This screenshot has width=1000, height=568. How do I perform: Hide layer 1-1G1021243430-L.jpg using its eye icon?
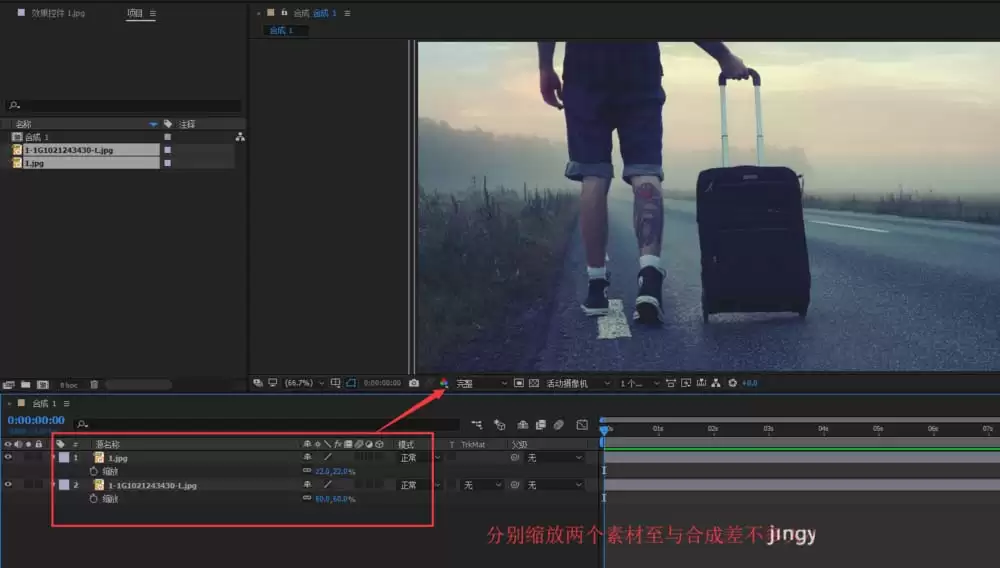pyautogui.click(x=8, y=484)
